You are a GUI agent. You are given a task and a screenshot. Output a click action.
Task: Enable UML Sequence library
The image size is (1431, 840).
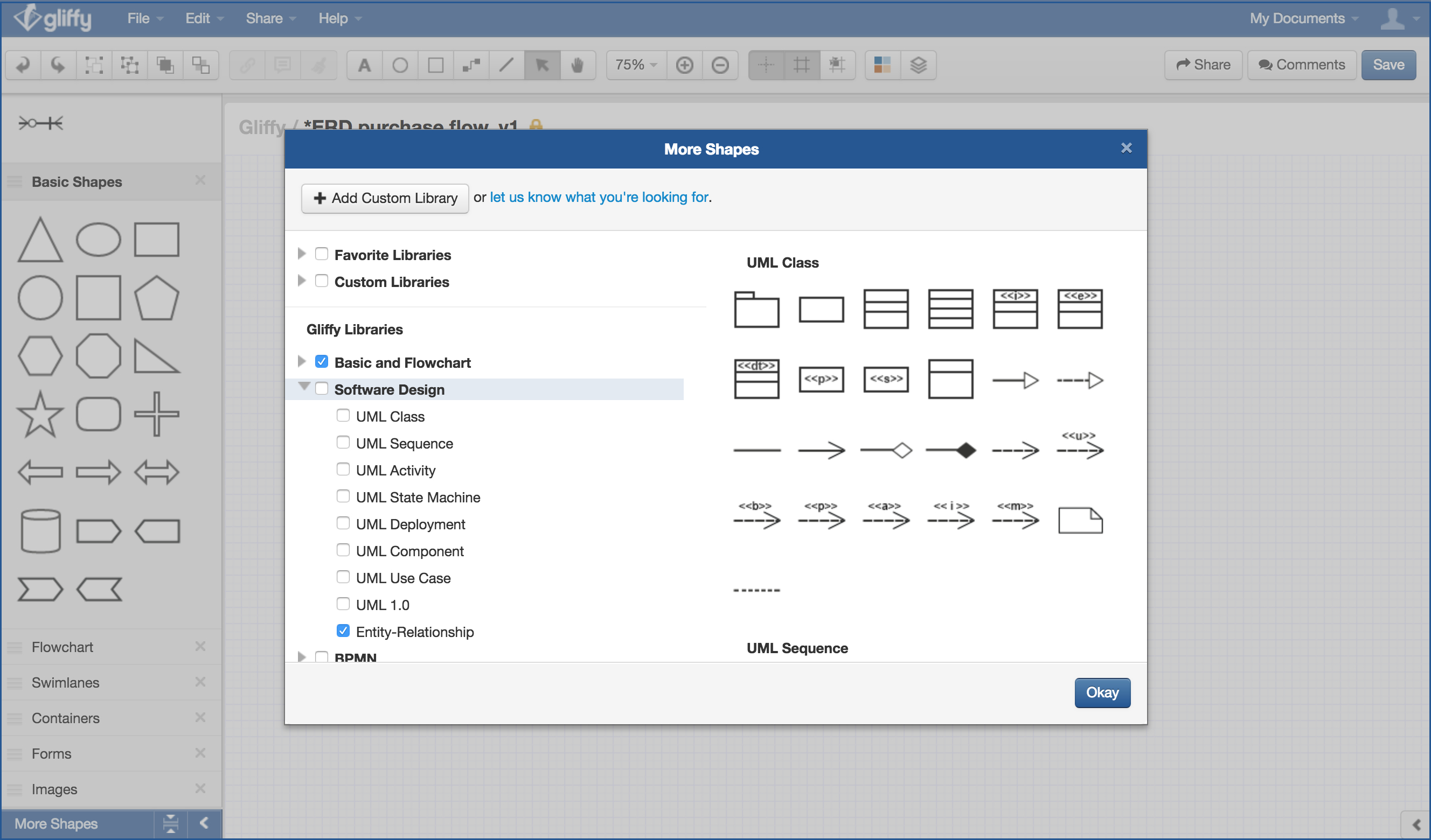(345, 443)
